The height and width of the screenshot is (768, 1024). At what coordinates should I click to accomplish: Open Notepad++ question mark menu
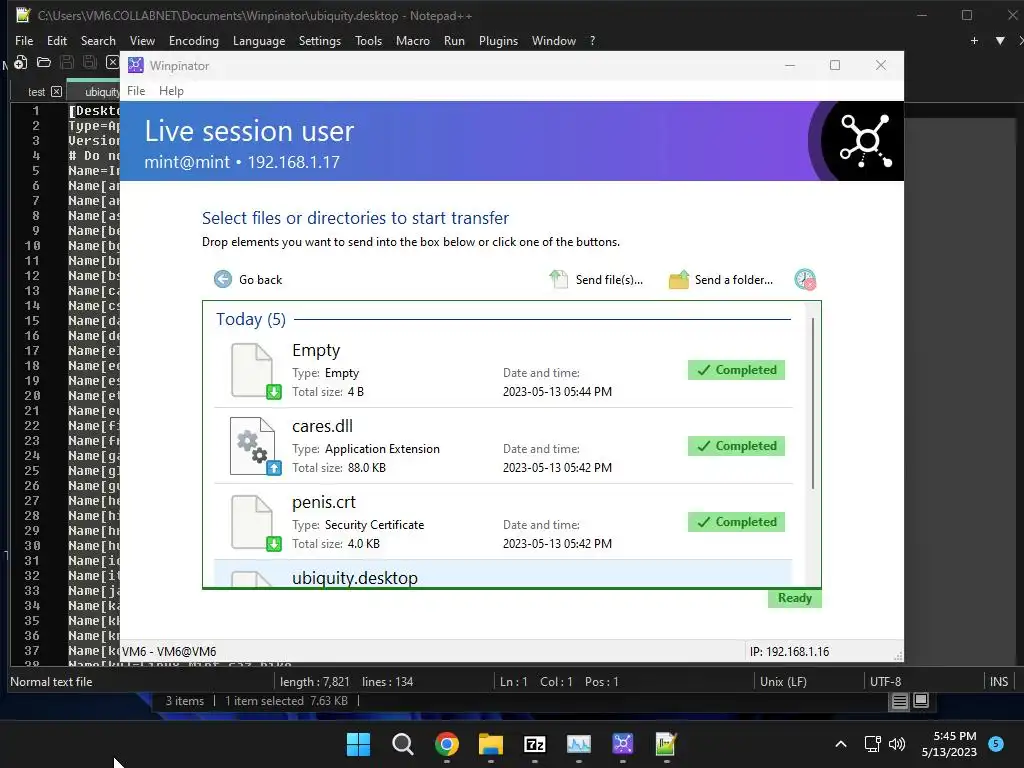(x=592, y=40)
